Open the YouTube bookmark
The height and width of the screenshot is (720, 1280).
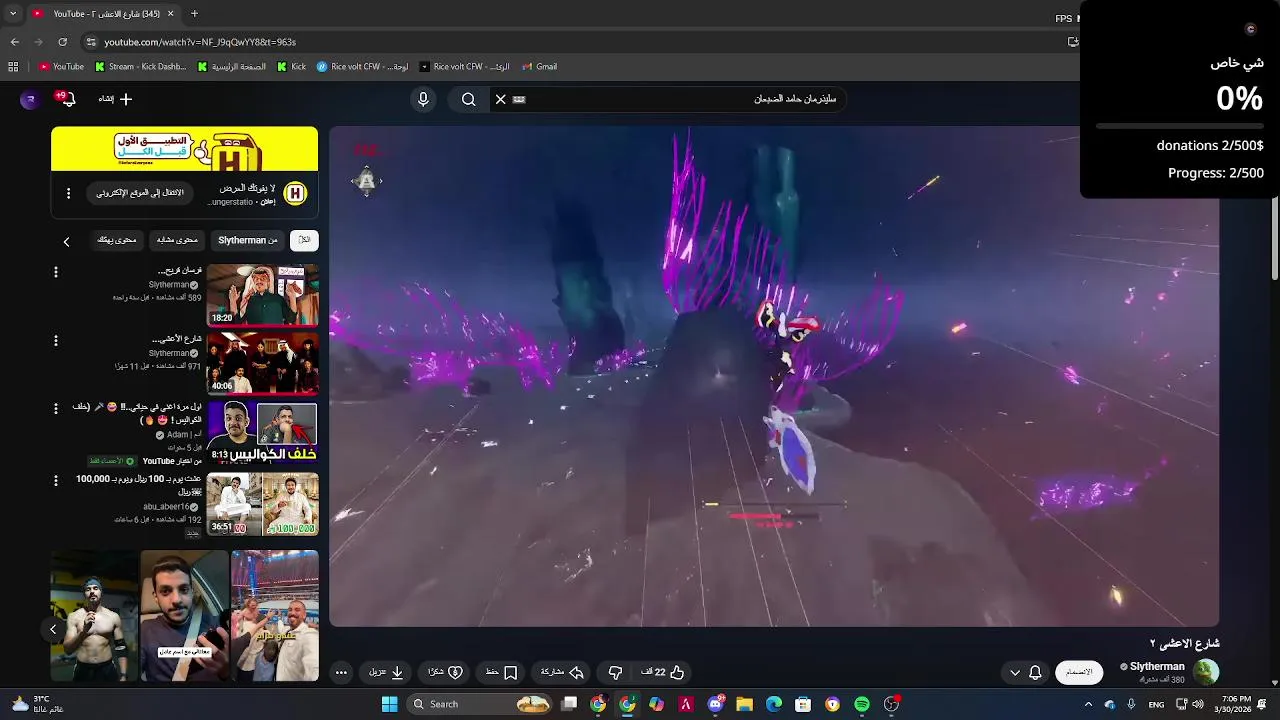61,67
